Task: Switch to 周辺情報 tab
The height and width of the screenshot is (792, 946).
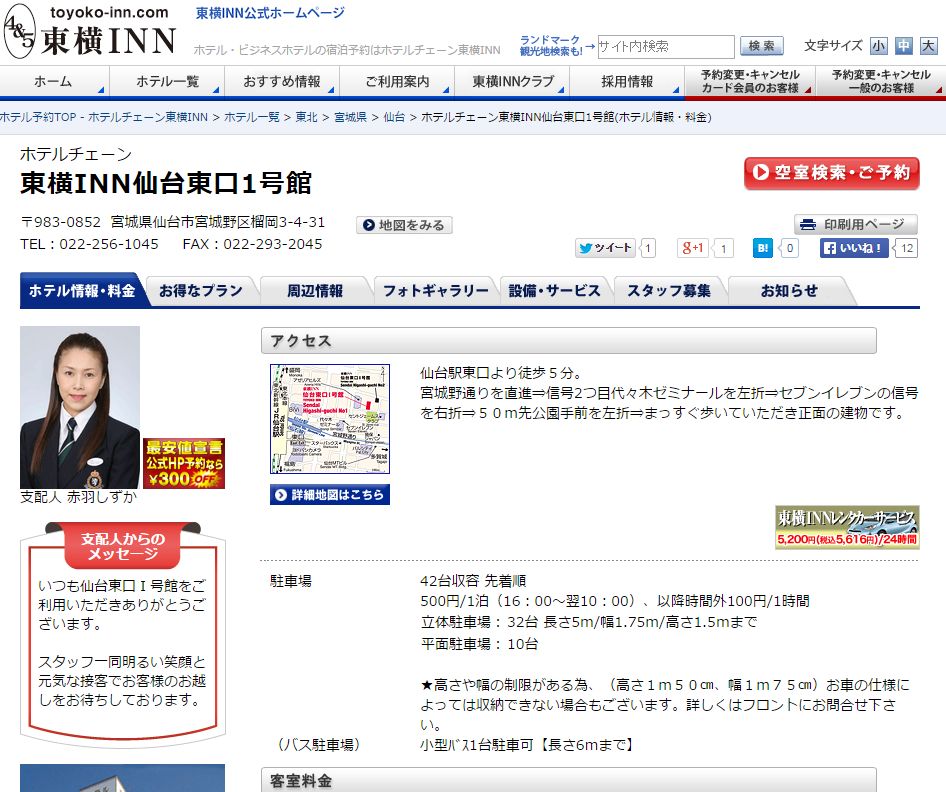Action: (315, 291)
